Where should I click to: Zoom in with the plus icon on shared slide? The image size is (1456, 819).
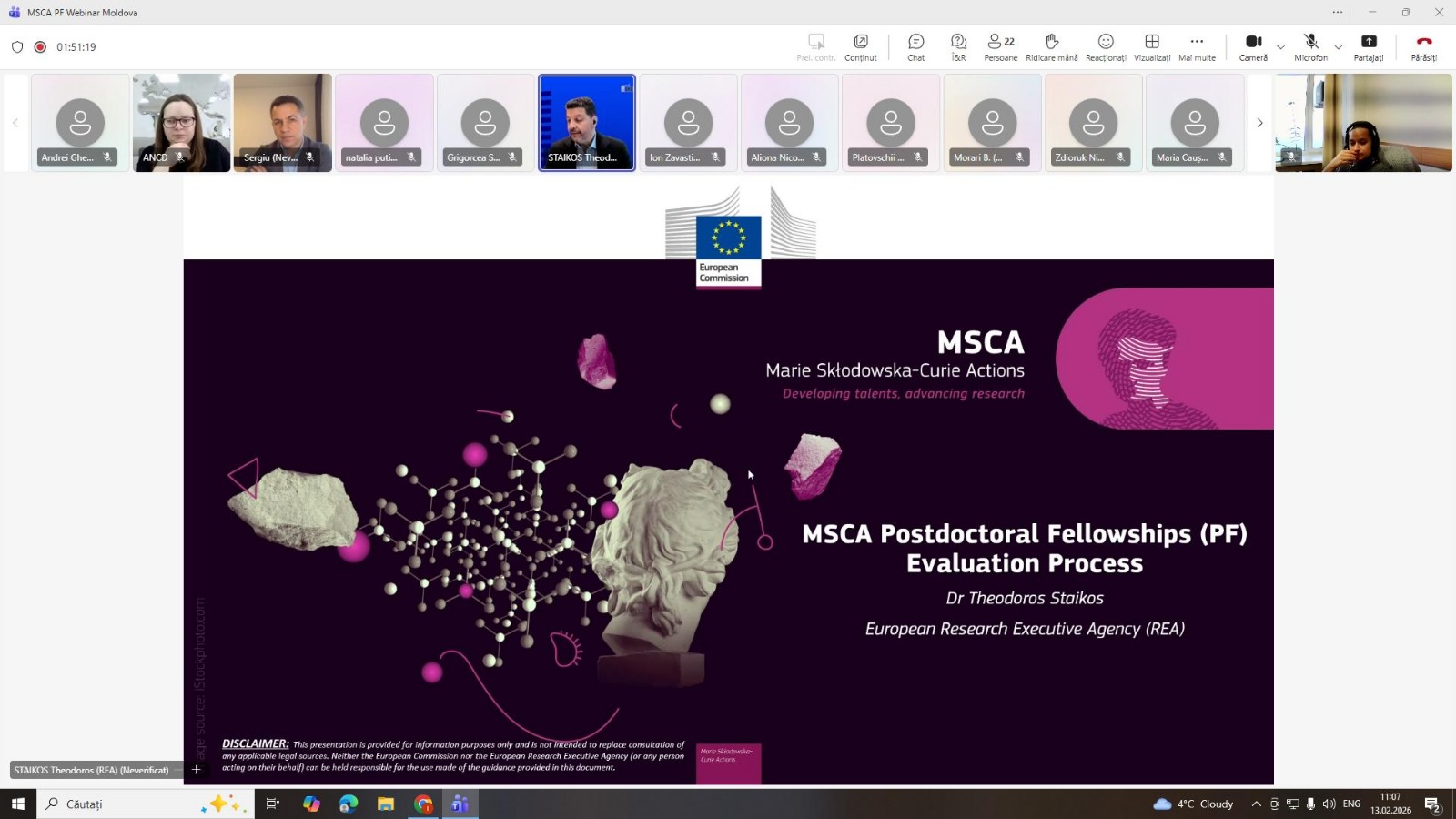click(196, 770)
